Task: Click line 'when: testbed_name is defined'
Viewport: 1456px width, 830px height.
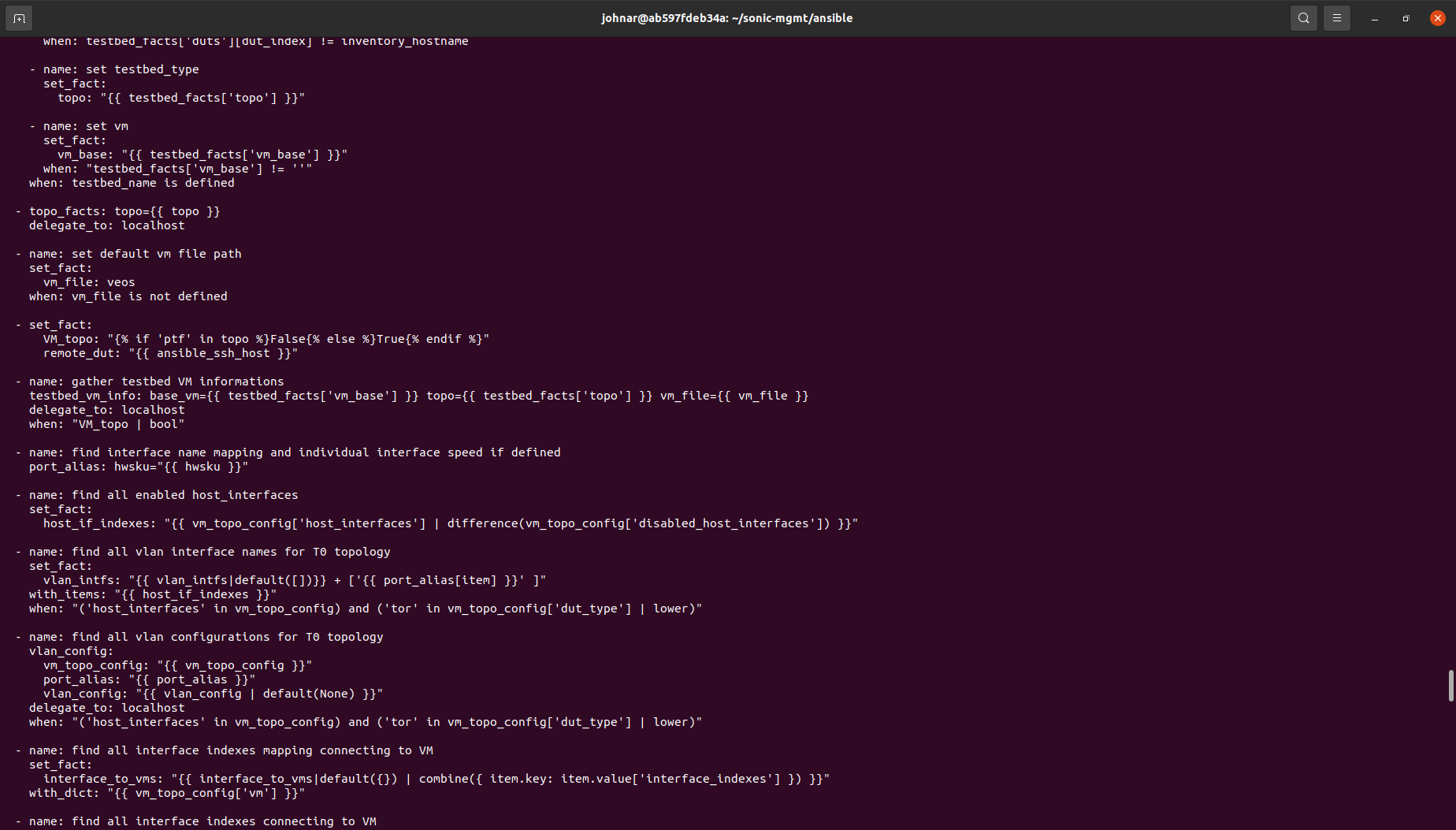Action: [132, 183]
